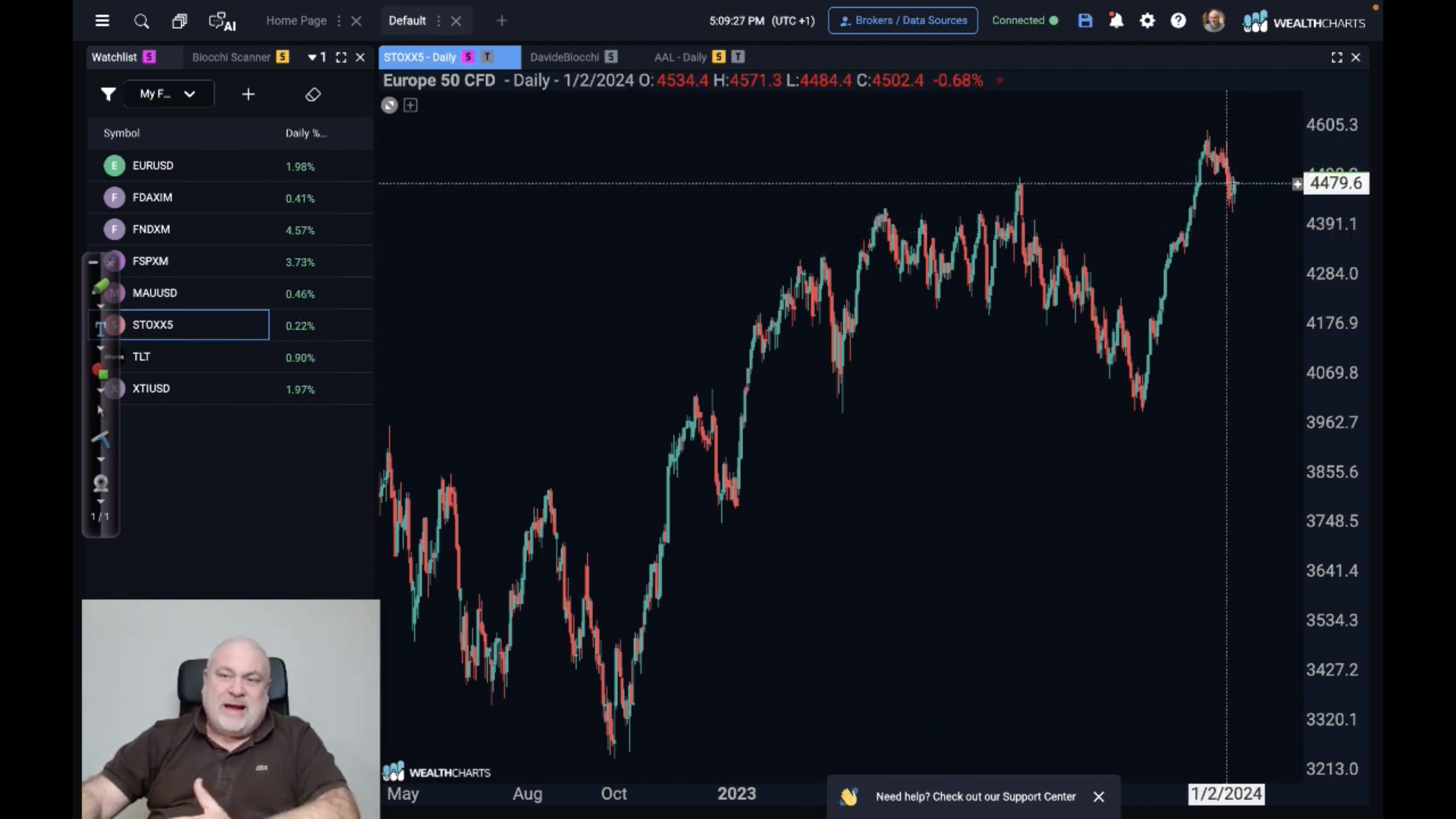Screen dimensions: 1456x819
Task: Open the AI chat assistant
Action: point(222,21)
